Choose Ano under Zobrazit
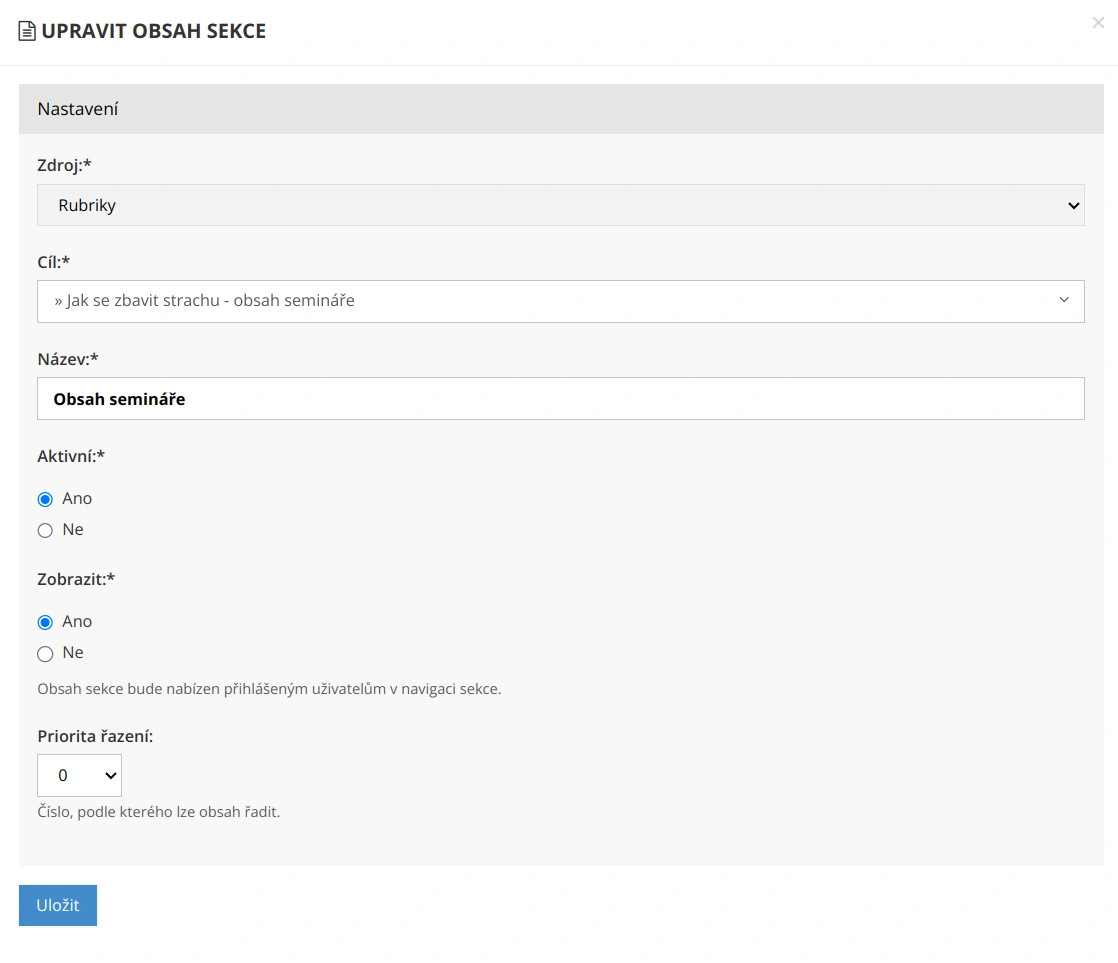Screen dimensions: 1118x963 tap(45, 622)
